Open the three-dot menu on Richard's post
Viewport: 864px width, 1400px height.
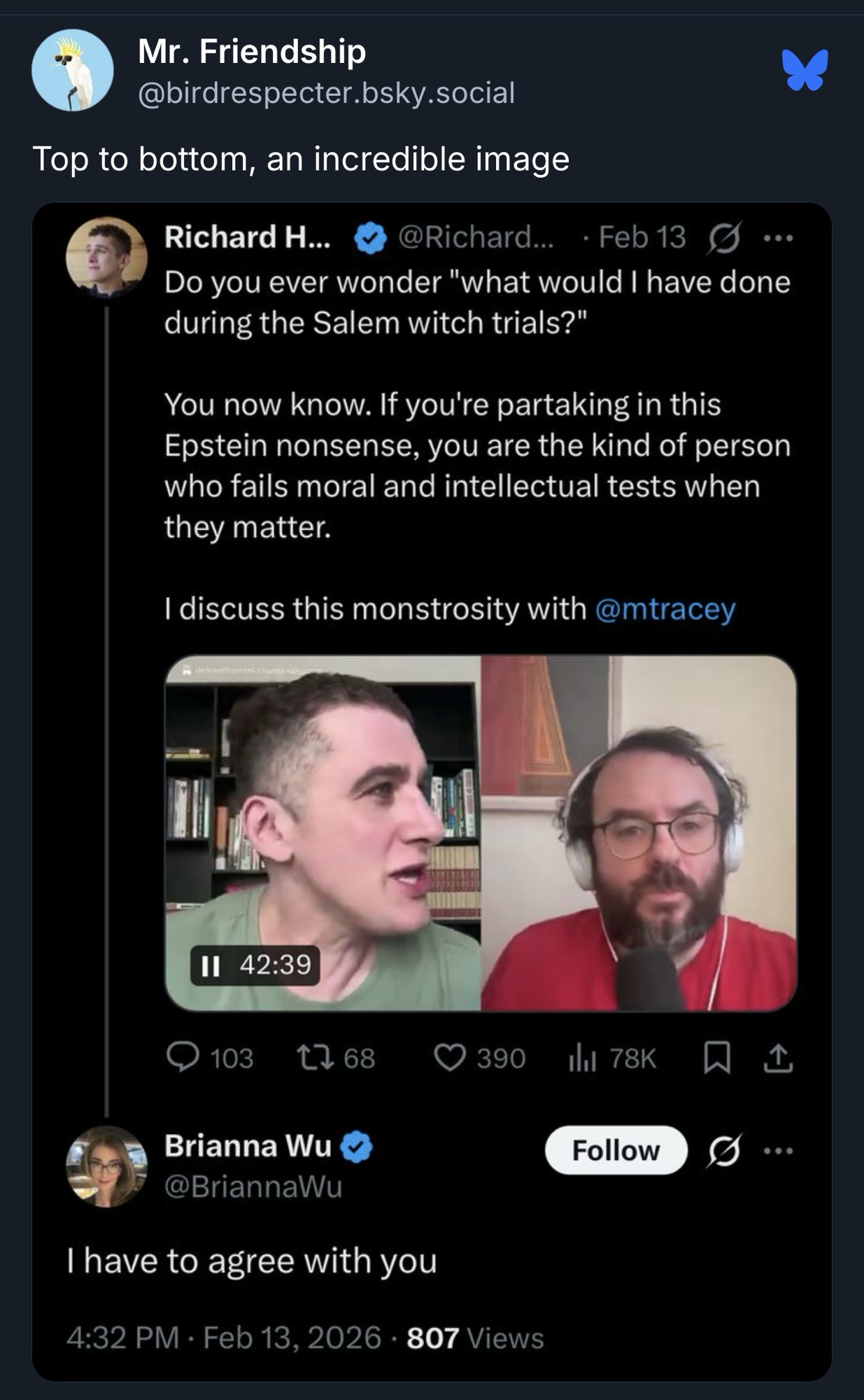tap(778, 239)
